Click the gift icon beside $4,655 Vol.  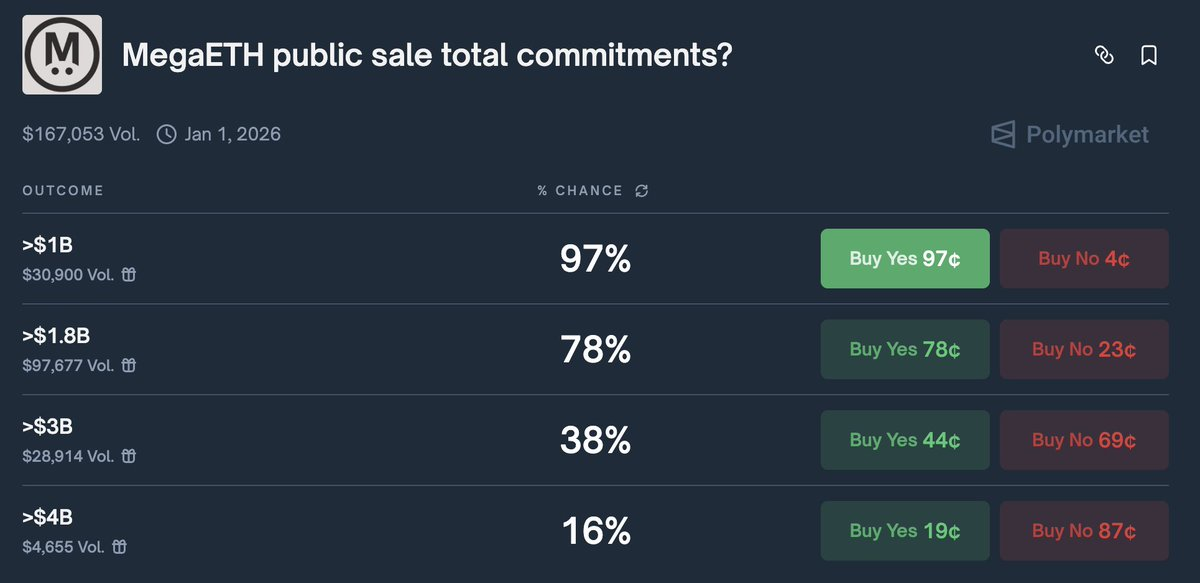click(119, 547)
